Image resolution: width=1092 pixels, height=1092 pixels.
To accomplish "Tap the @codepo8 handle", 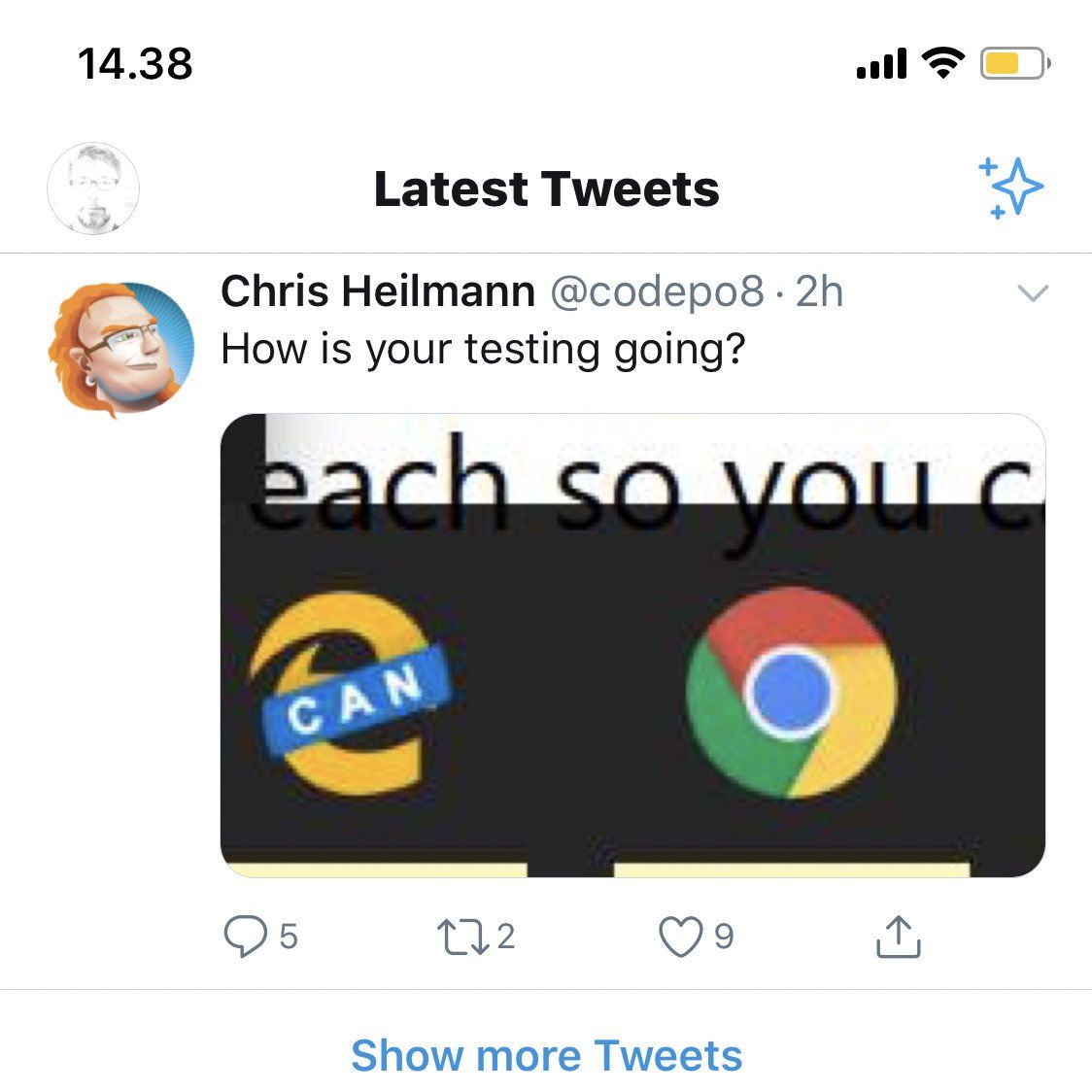I will tap(657, 292).
